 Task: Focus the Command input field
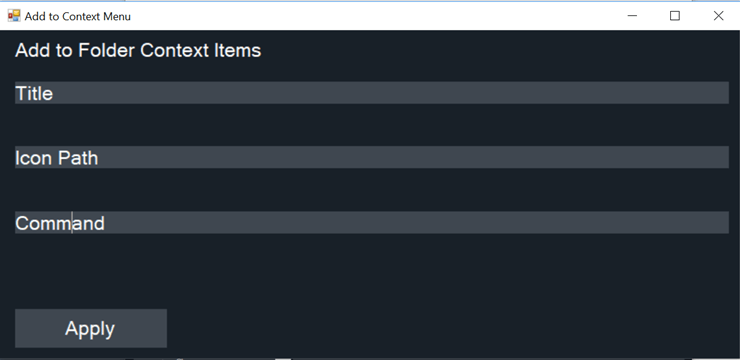click(372, 222)
